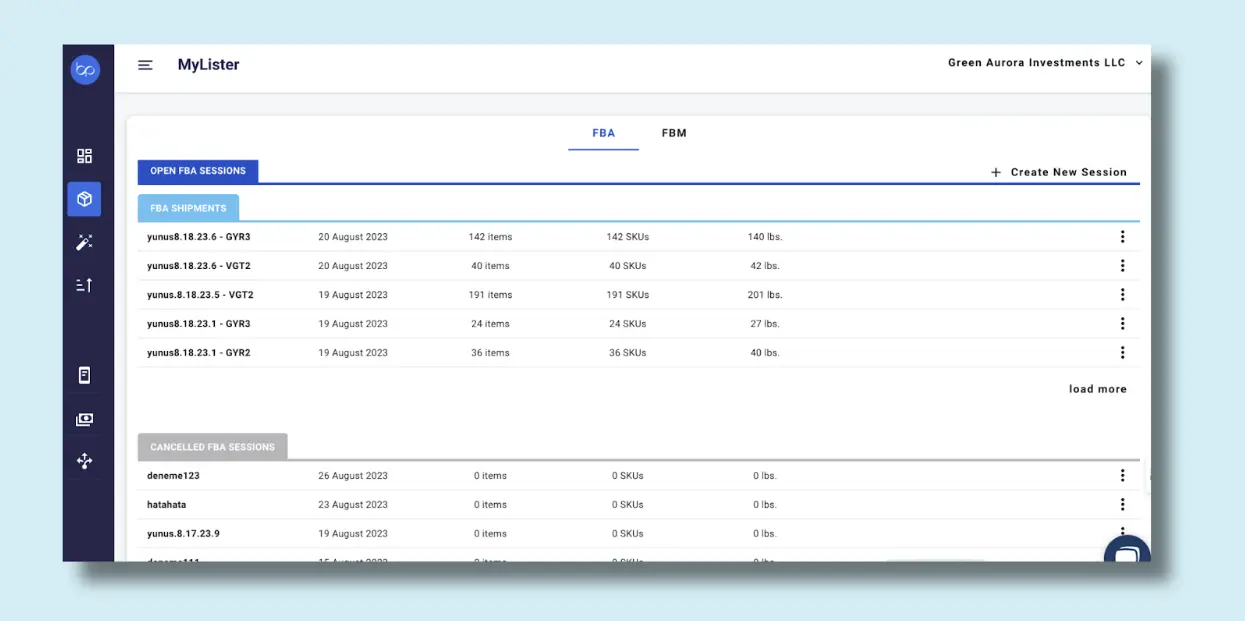Screen dimensions: 1245x621
Task: Open the dashboard grid icon in sidebar
Action: point(84,156)
